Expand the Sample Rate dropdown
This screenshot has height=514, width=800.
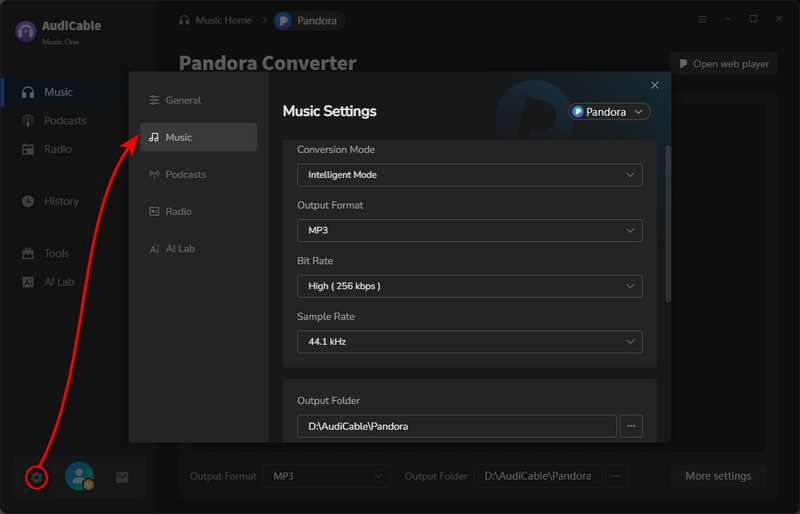point(469,342)
